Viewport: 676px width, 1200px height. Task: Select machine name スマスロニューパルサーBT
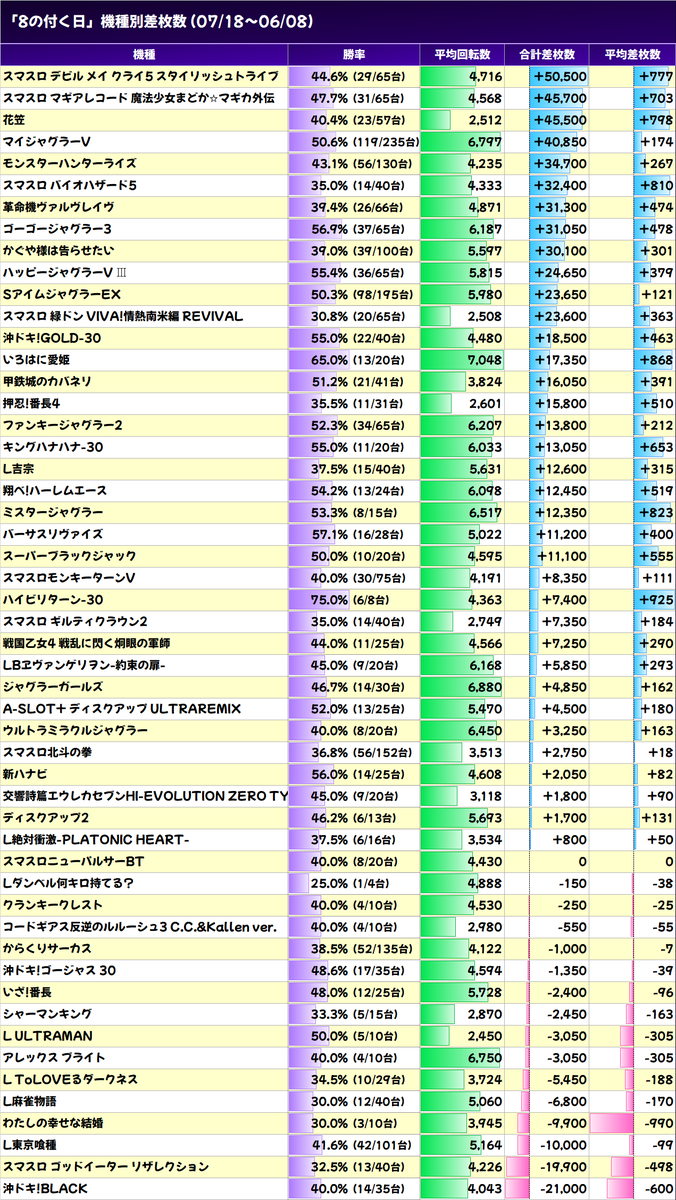[74, 861]
